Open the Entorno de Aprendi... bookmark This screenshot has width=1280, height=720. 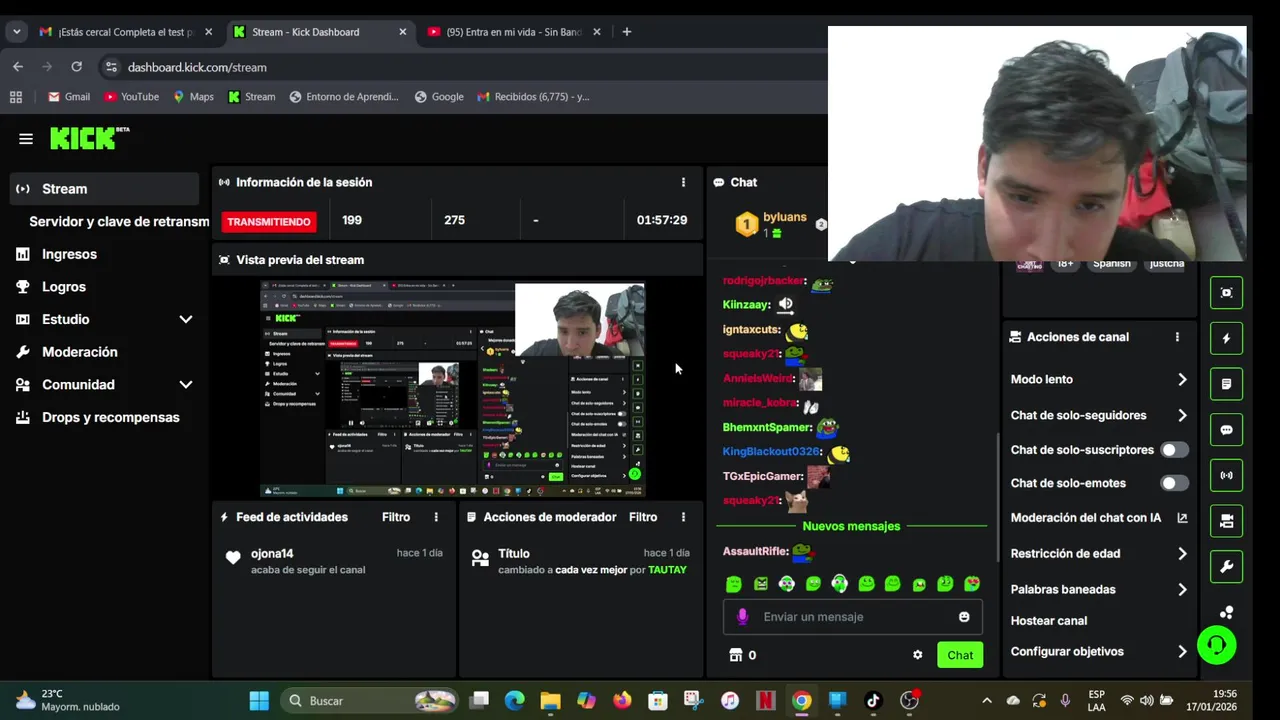tap(344, 97)
